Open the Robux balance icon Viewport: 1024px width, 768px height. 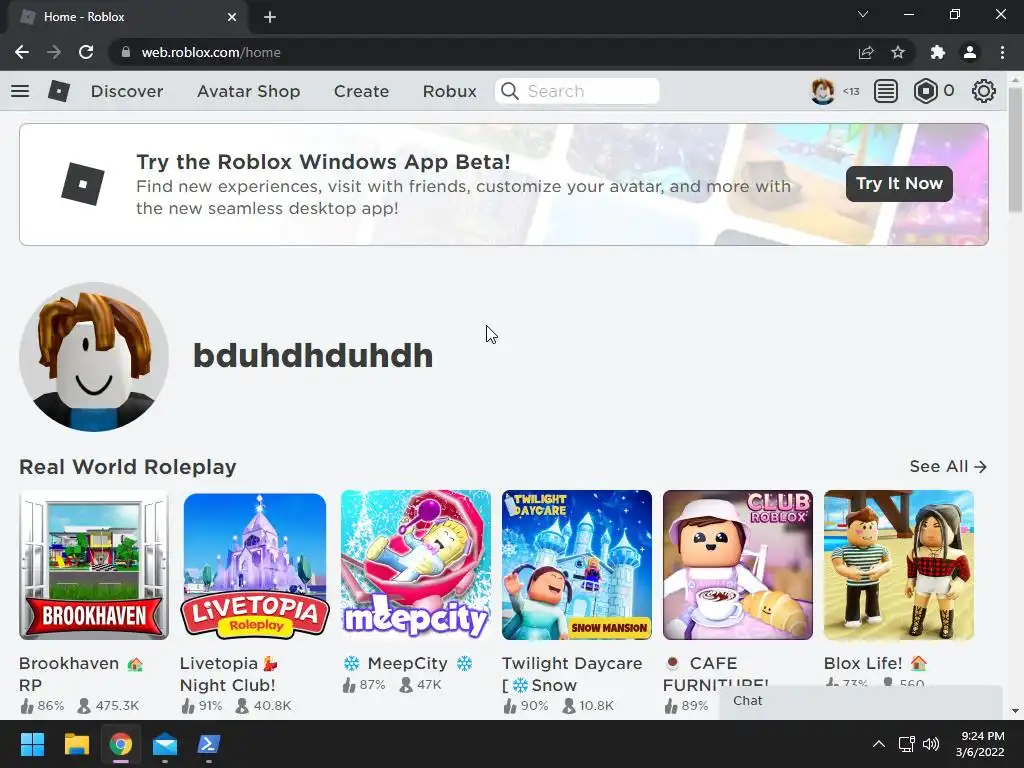(x=925, y=91)
